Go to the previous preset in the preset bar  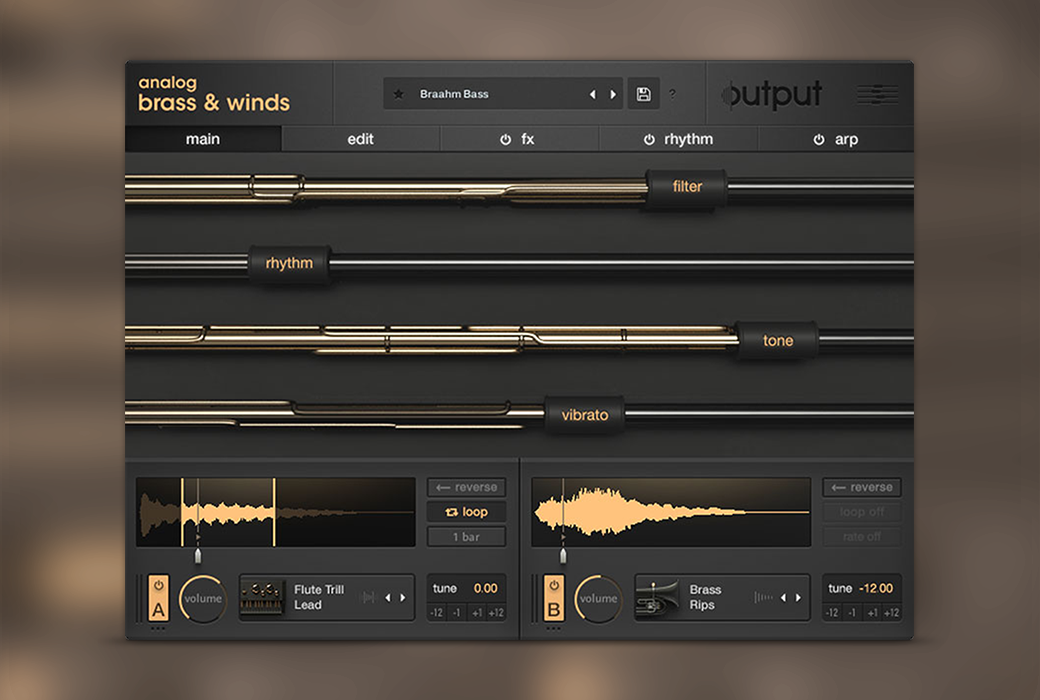tap(592, 95)
